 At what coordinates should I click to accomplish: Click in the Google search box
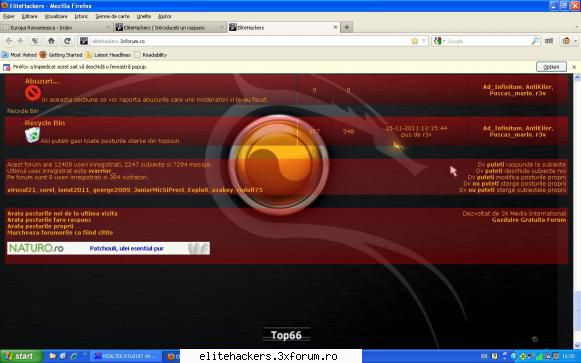pyautogui.click(x=488, y=41)
